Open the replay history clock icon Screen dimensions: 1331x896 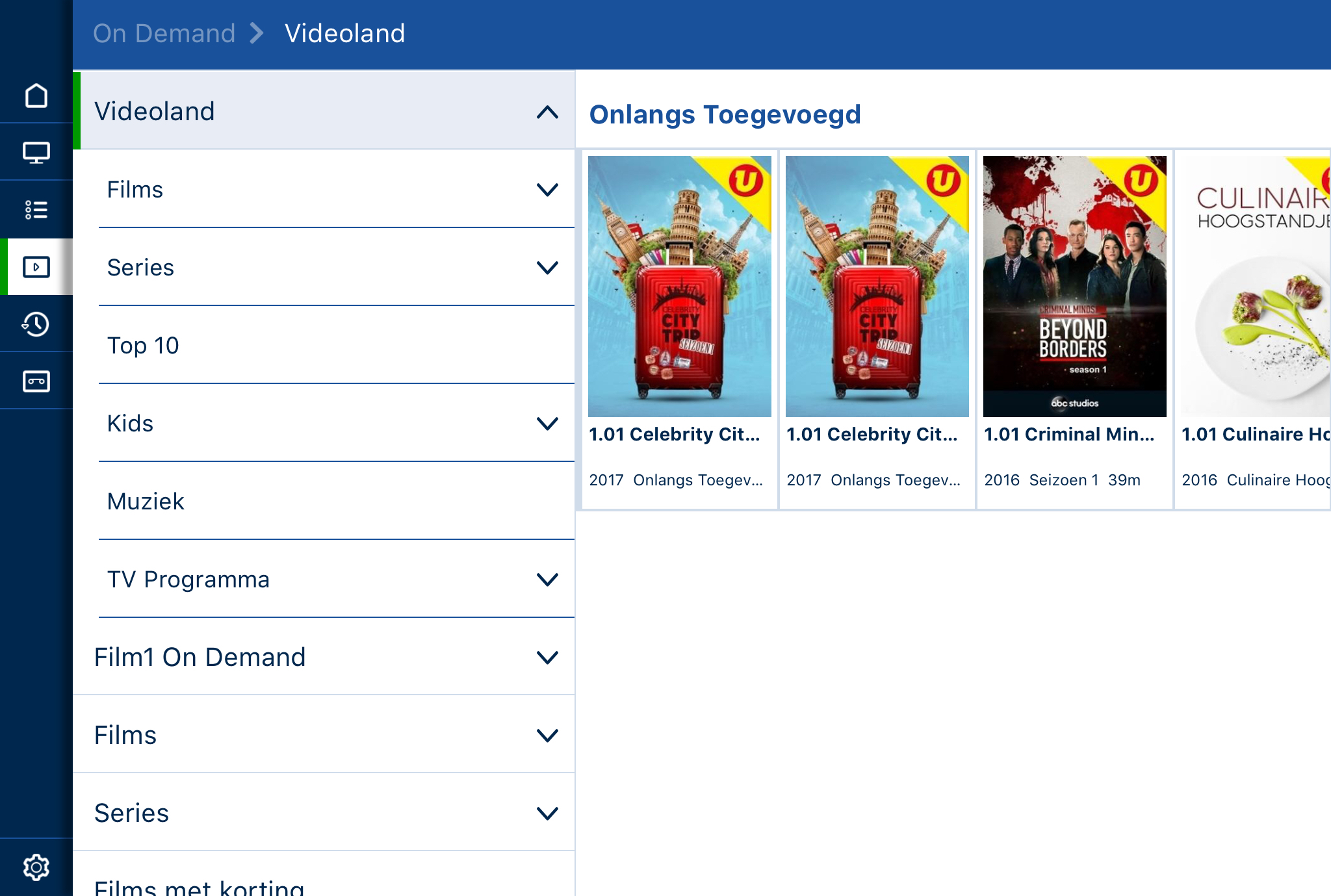[x=36, y=324]
